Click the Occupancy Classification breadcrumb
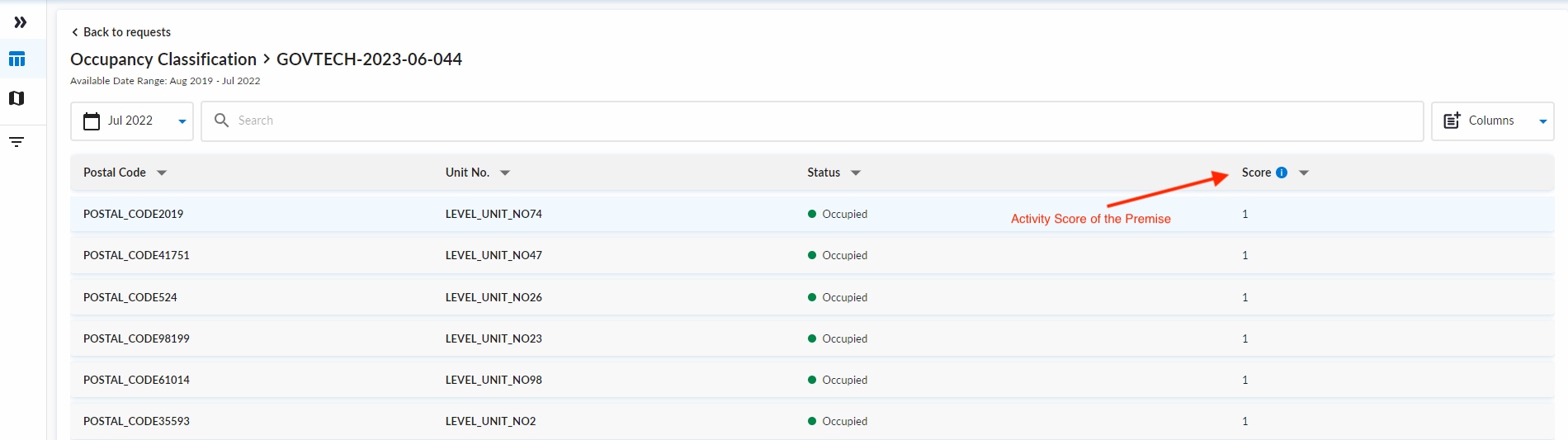Image resolution: width=1568 pixels, height=440 pixels. 163,59
